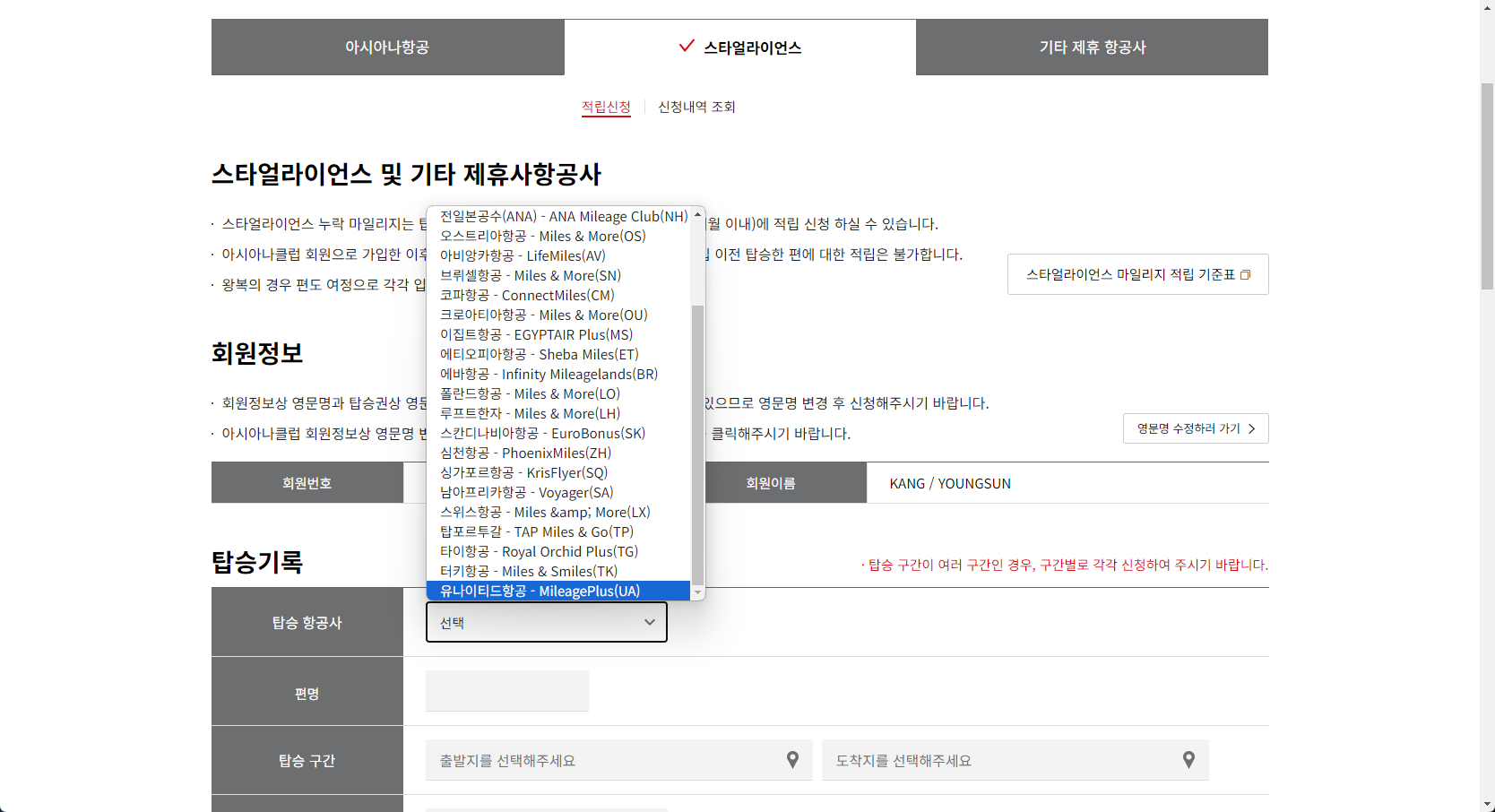
Task: Click arrival field location pin icon
Action: coord(1188,760)
